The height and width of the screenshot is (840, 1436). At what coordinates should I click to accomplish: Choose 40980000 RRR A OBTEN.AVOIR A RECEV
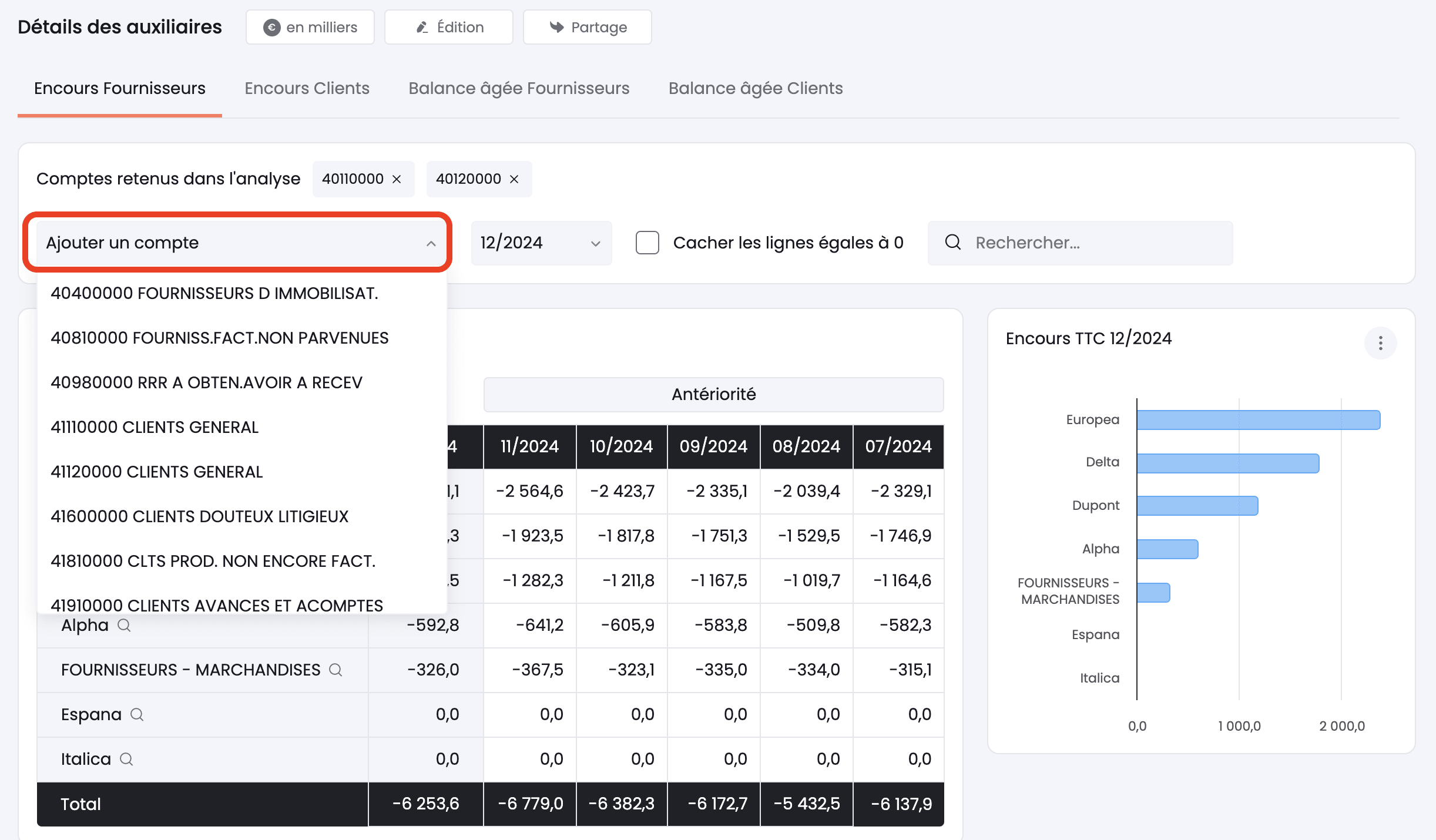point(242,382)
